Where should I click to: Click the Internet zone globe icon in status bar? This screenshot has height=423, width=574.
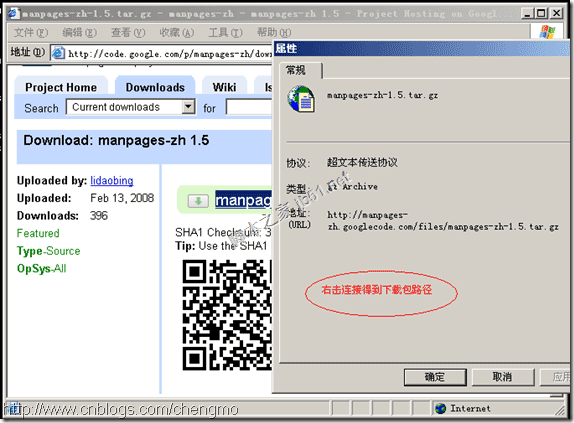(440, 408)
